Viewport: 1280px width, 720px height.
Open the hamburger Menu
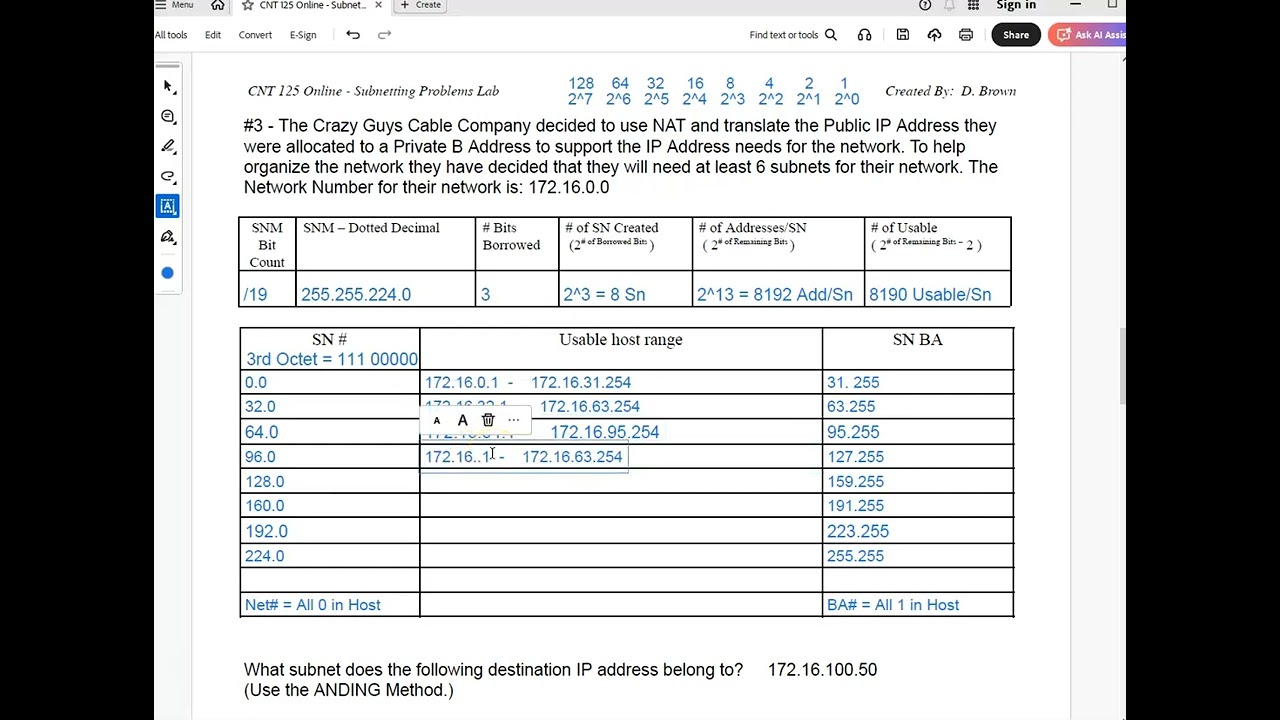pos(175,5)
